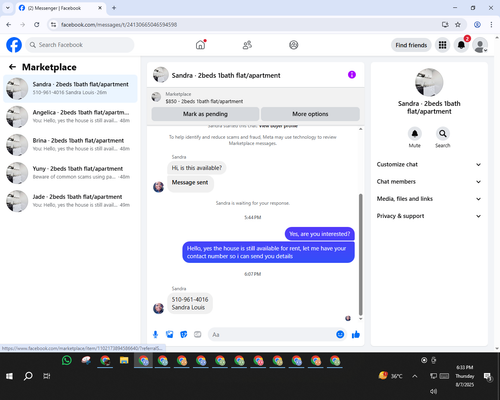View site information icon in address bar
The width and height of the screenshot is (500, 400).
(53, 24)
